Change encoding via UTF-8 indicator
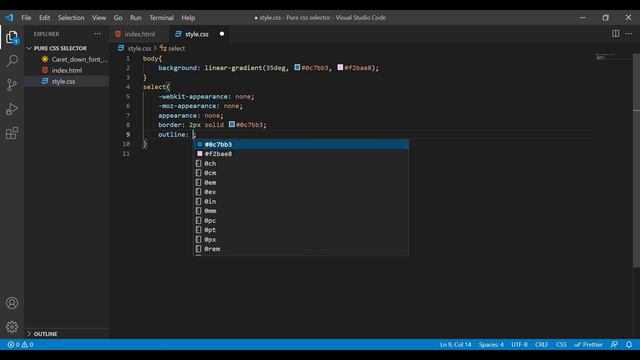This screenshot has width=640, height=360. pyautogui.click(x=519, y=344)
